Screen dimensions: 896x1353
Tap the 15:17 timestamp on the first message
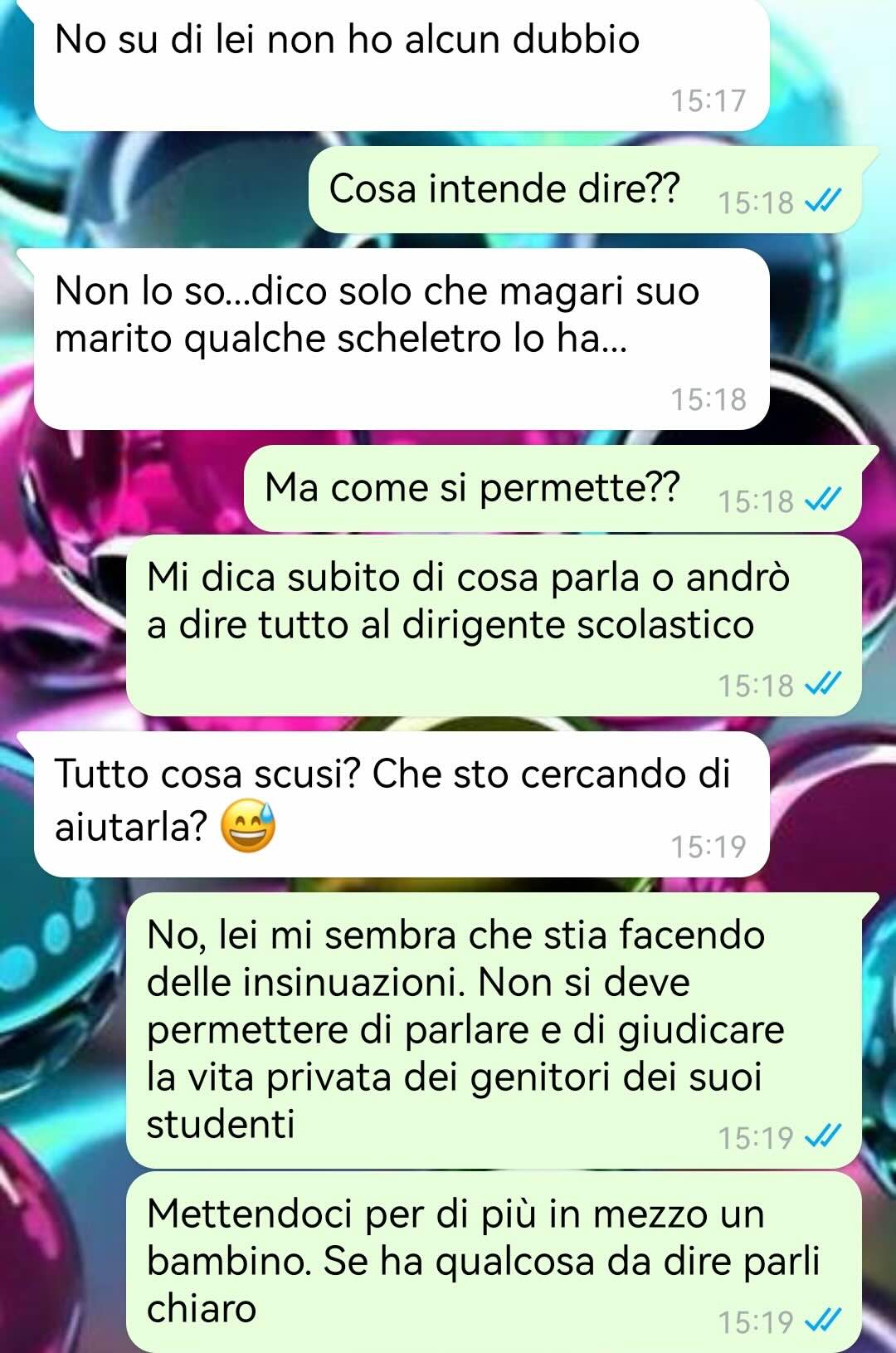click(x=709, y=100)
